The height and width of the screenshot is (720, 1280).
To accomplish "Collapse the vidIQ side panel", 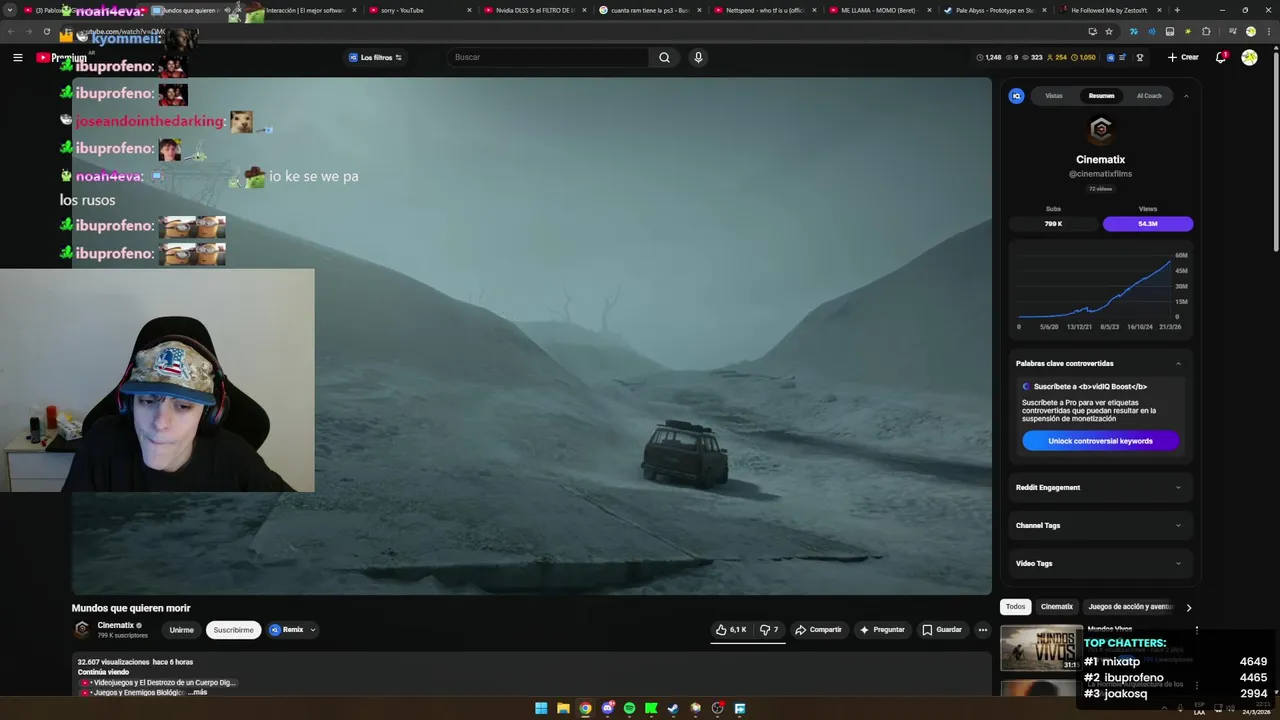I will [x=1185, y=96].
